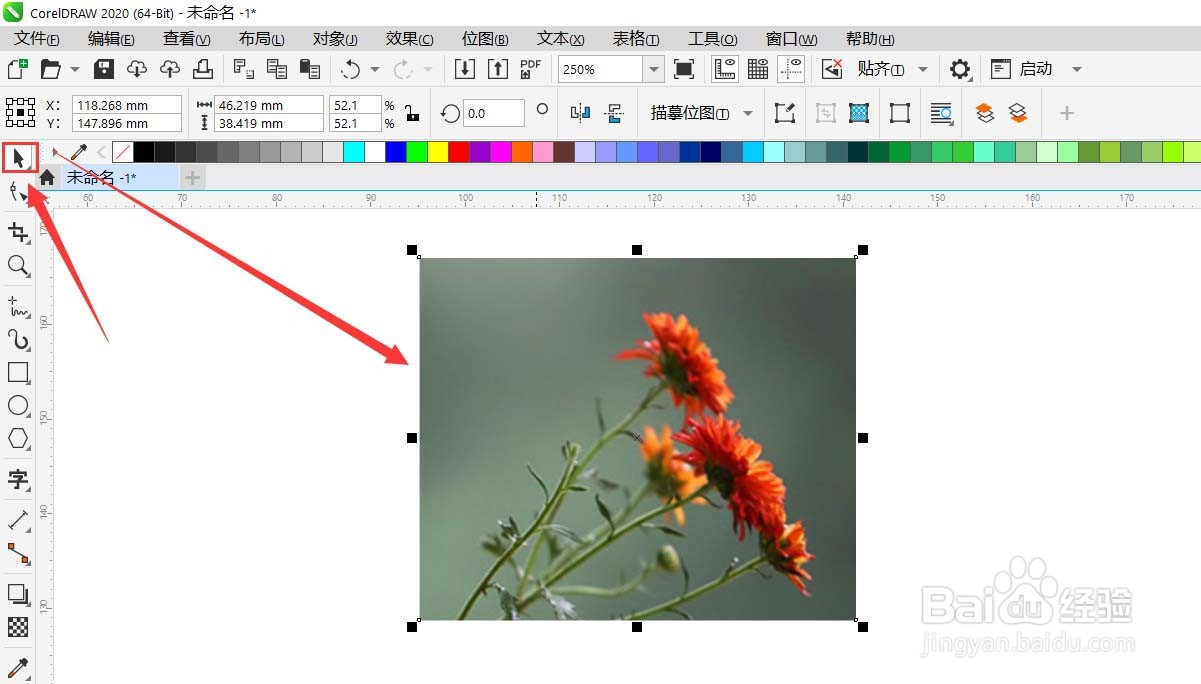Toggle the proportional scale lock

(412, 113)
